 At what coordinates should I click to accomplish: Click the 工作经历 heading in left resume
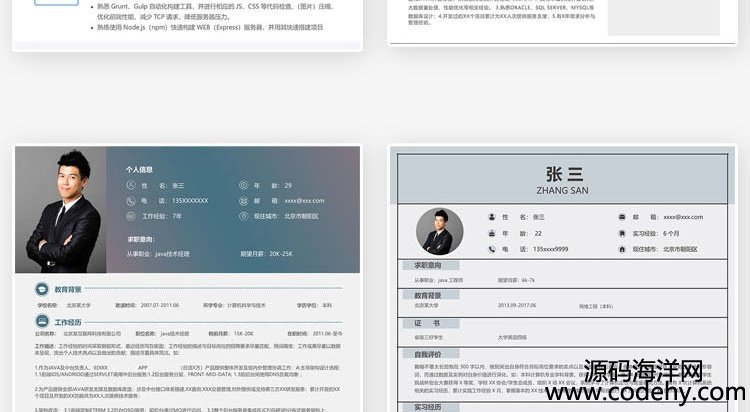(x=68, y=322)
